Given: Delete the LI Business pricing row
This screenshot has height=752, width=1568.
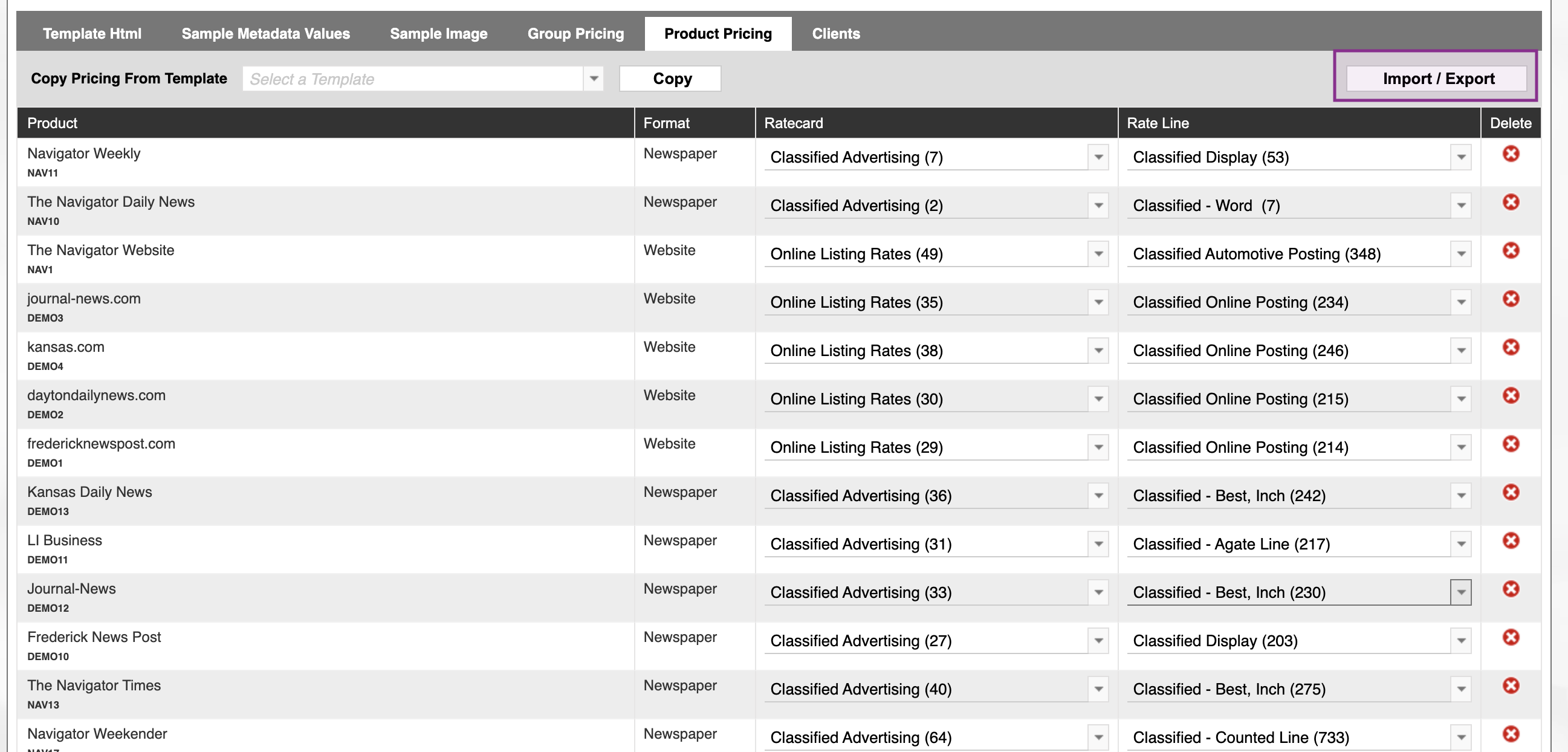Looking at the screenshot, I should click(1510, 540).
